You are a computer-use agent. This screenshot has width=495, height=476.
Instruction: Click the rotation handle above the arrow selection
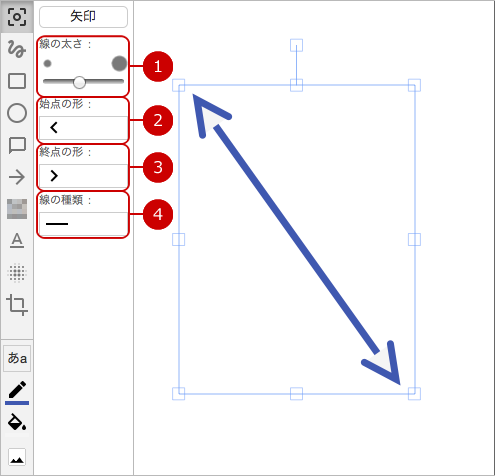(x=296, y=45)
